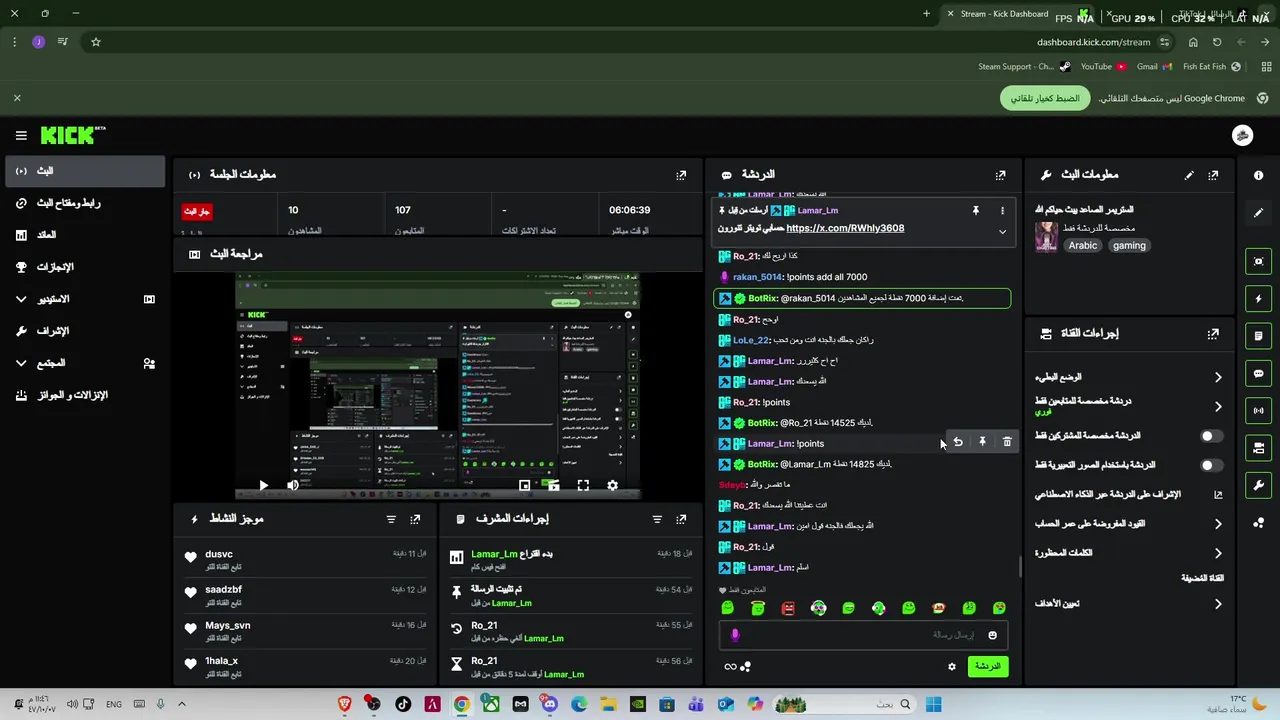This screenshot has width=1280, height=720.
Task: Click the pencil icon in right rail
Action: [x=1258, y=212]
